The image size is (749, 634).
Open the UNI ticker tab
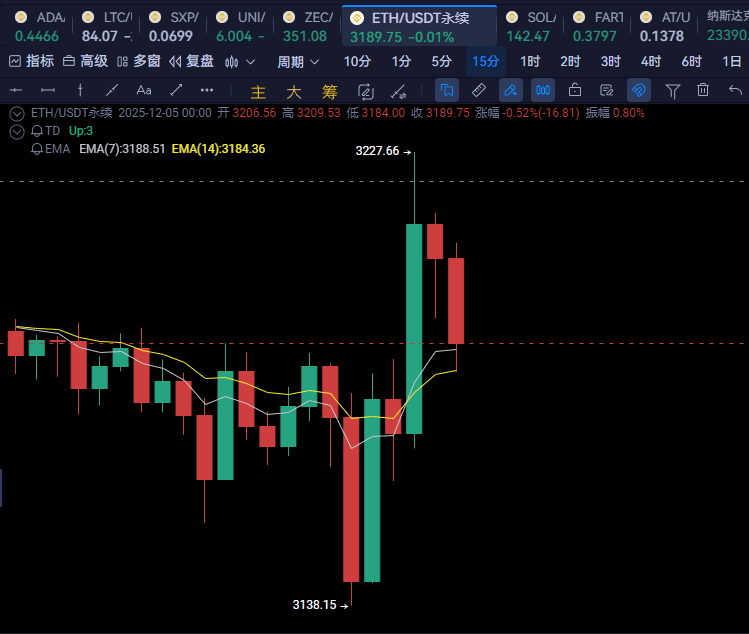(240, 26)
